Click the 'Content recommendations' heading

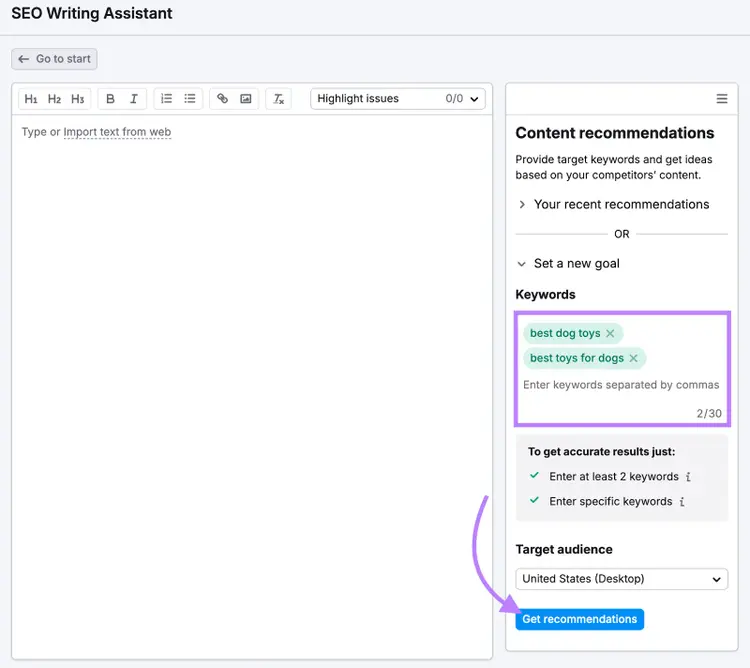point(615,133)
